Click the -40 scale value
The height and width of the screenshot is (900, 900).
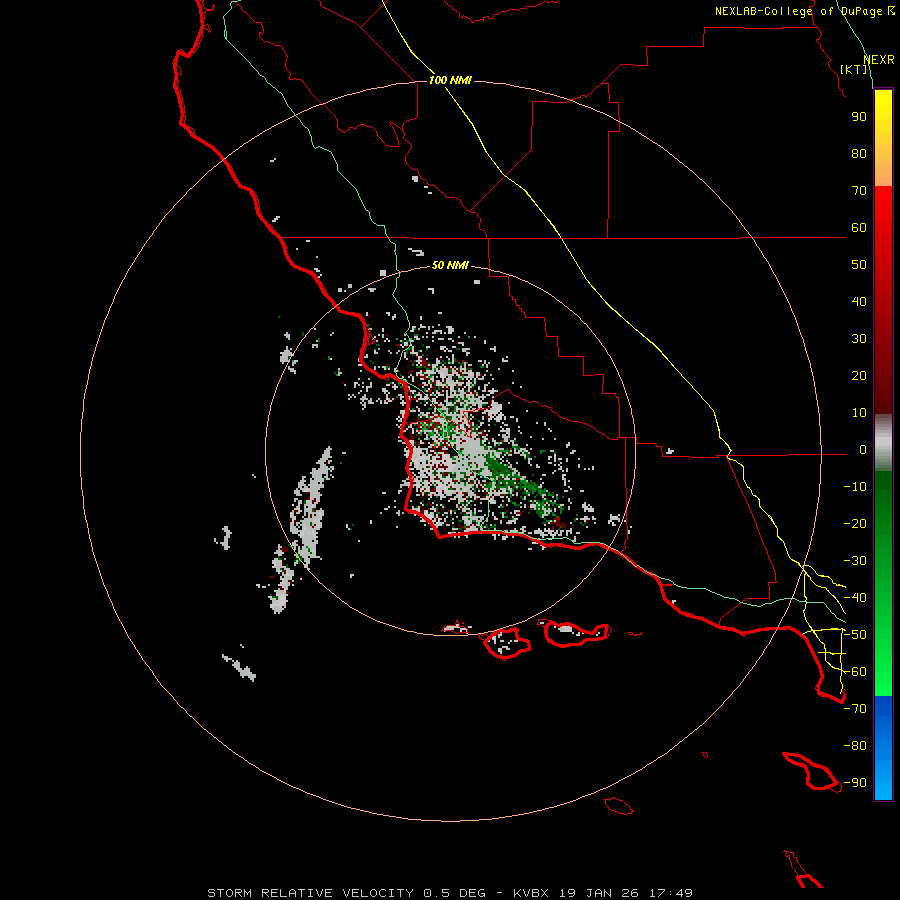855,598
